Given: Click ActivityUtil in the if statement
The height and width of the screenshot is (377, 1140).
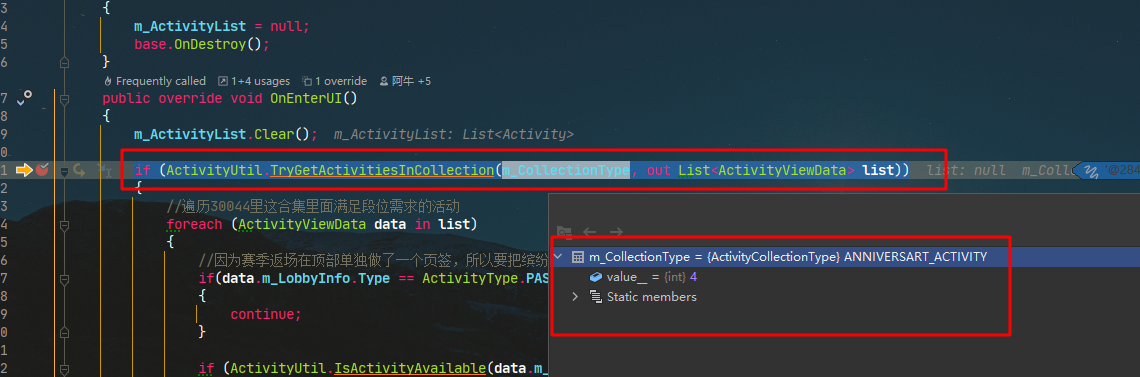Looking at the screenshot, I should [x=214, y=170].
